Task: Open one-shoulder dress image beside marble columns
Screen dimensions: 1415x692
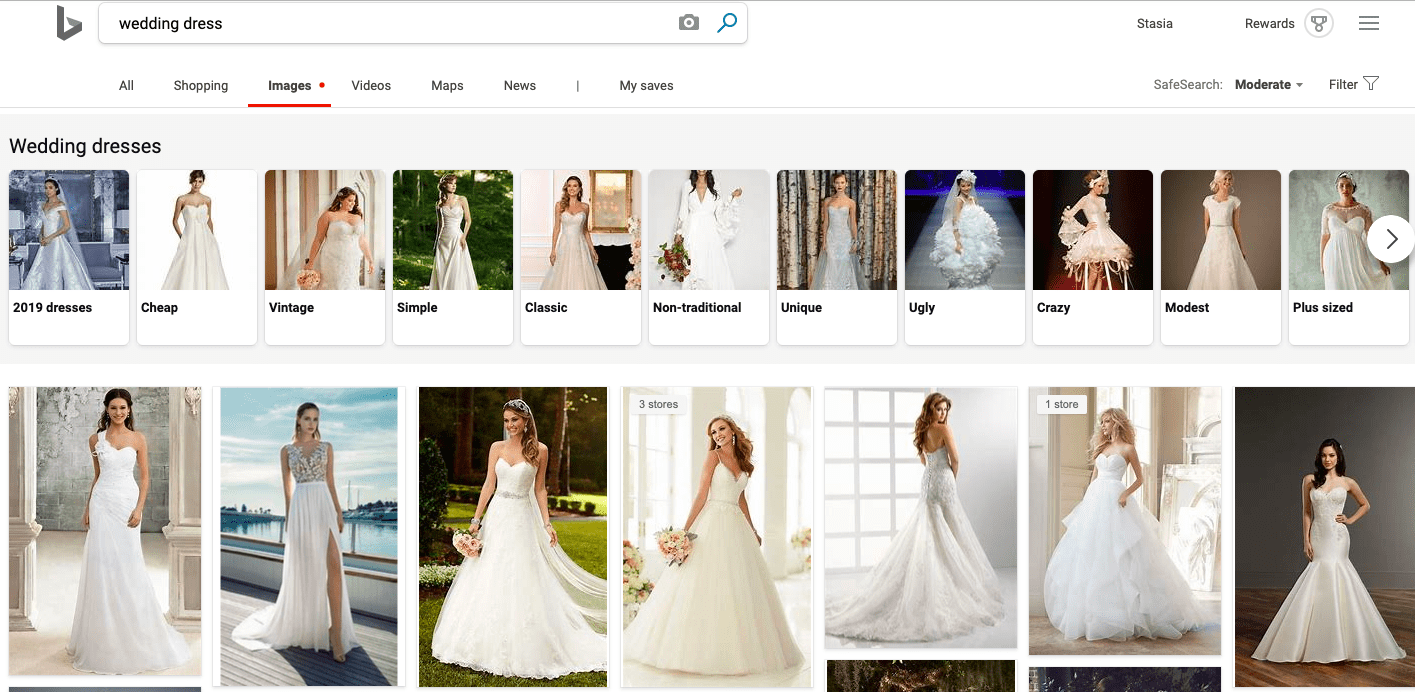Action: coord(105,531)
